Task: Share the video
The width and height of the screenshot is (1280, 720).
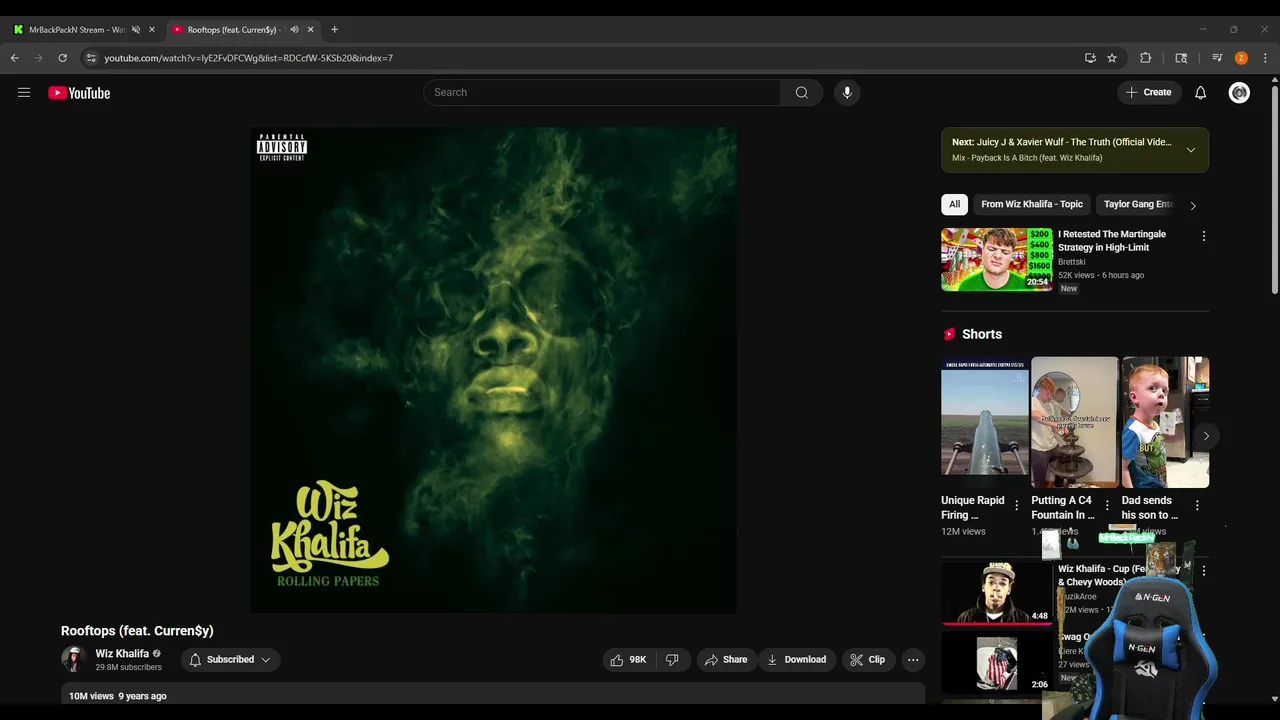Action: click(726, 660)
